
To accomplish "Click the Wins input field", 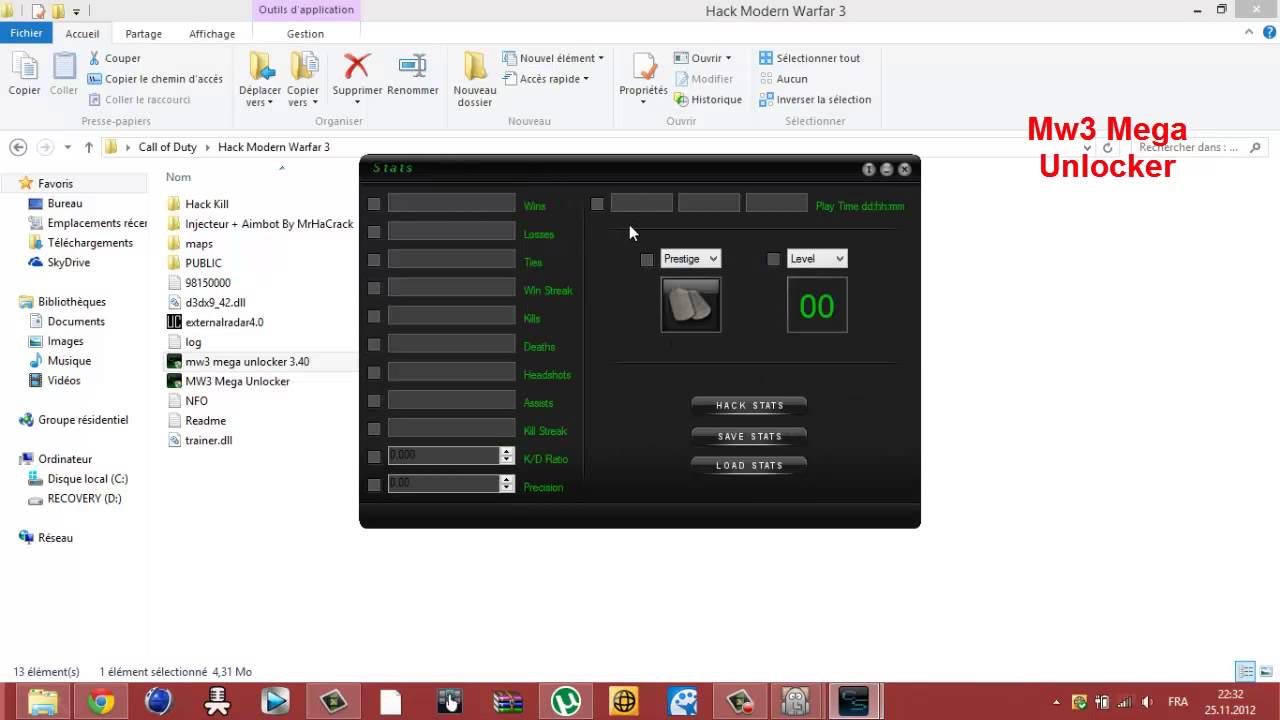I will pyautogui.click(x=451, y=203).
